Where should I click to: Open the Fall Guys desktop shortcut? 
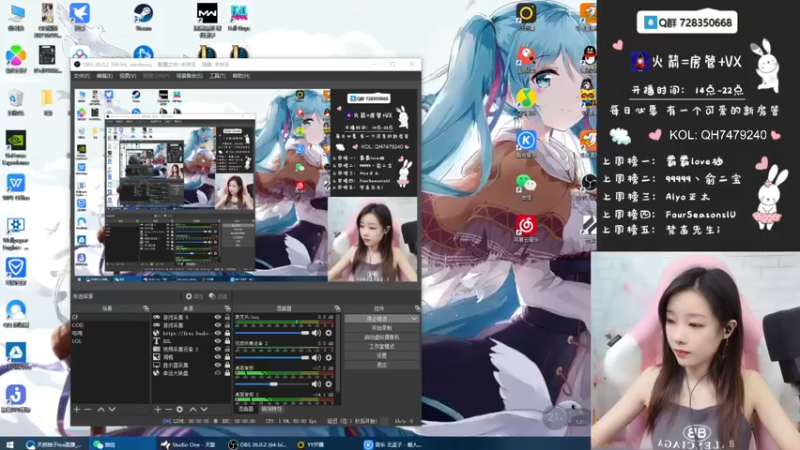239,17
